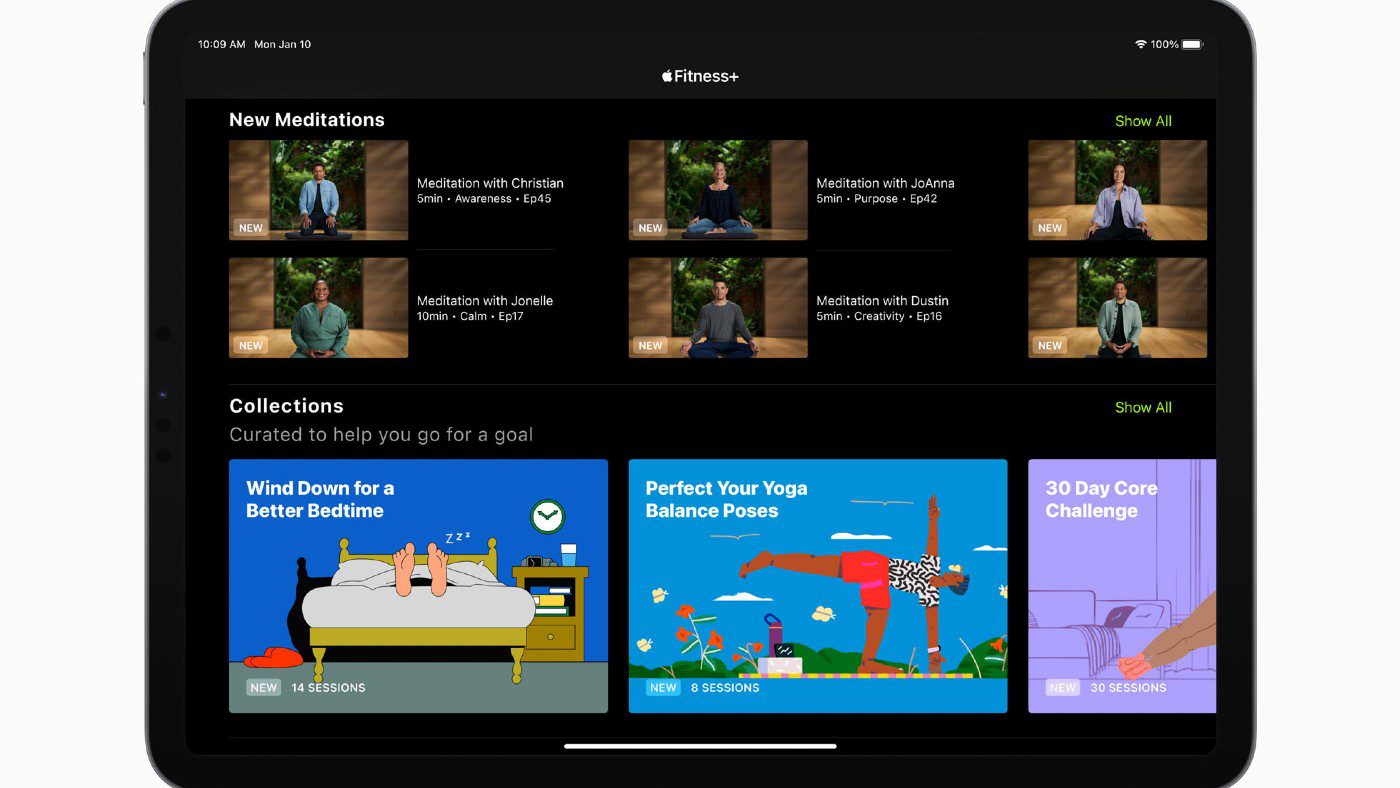This screenshot has height=788, width=1400.
Task: Tap the battery indicator icon
Action: (1193, 45)
